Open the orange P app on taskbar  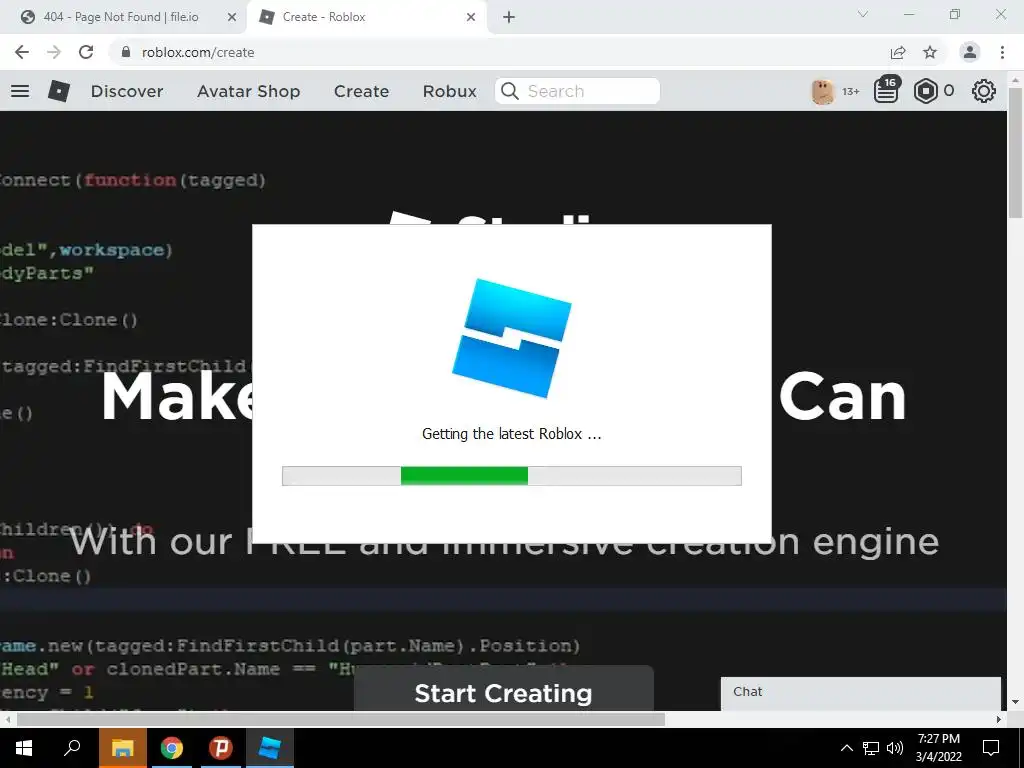[221, 748]
